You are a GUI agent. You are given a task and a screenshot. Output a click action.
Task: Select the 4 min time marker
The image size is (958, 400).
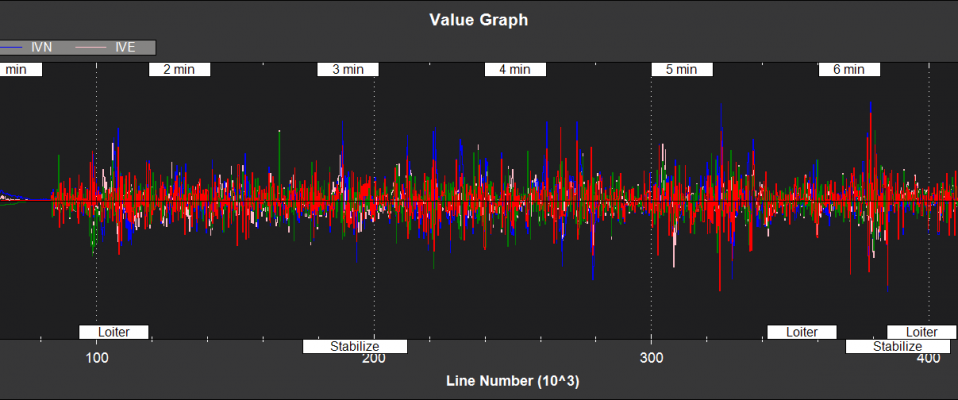pos(514,70)
